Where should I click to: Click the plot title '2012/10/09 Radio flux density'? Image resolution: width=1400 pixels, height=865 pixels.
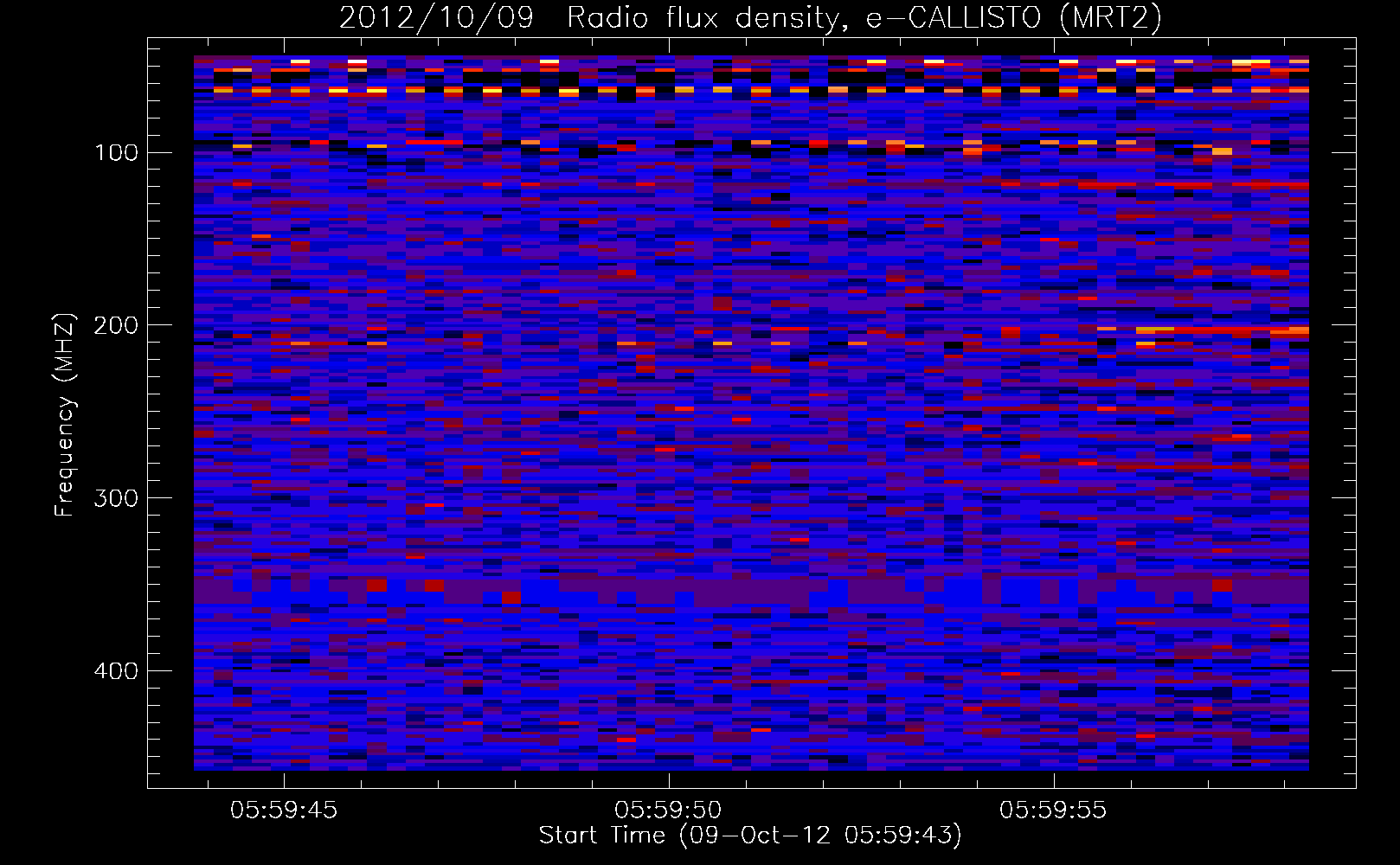click(x=591, y=18)
